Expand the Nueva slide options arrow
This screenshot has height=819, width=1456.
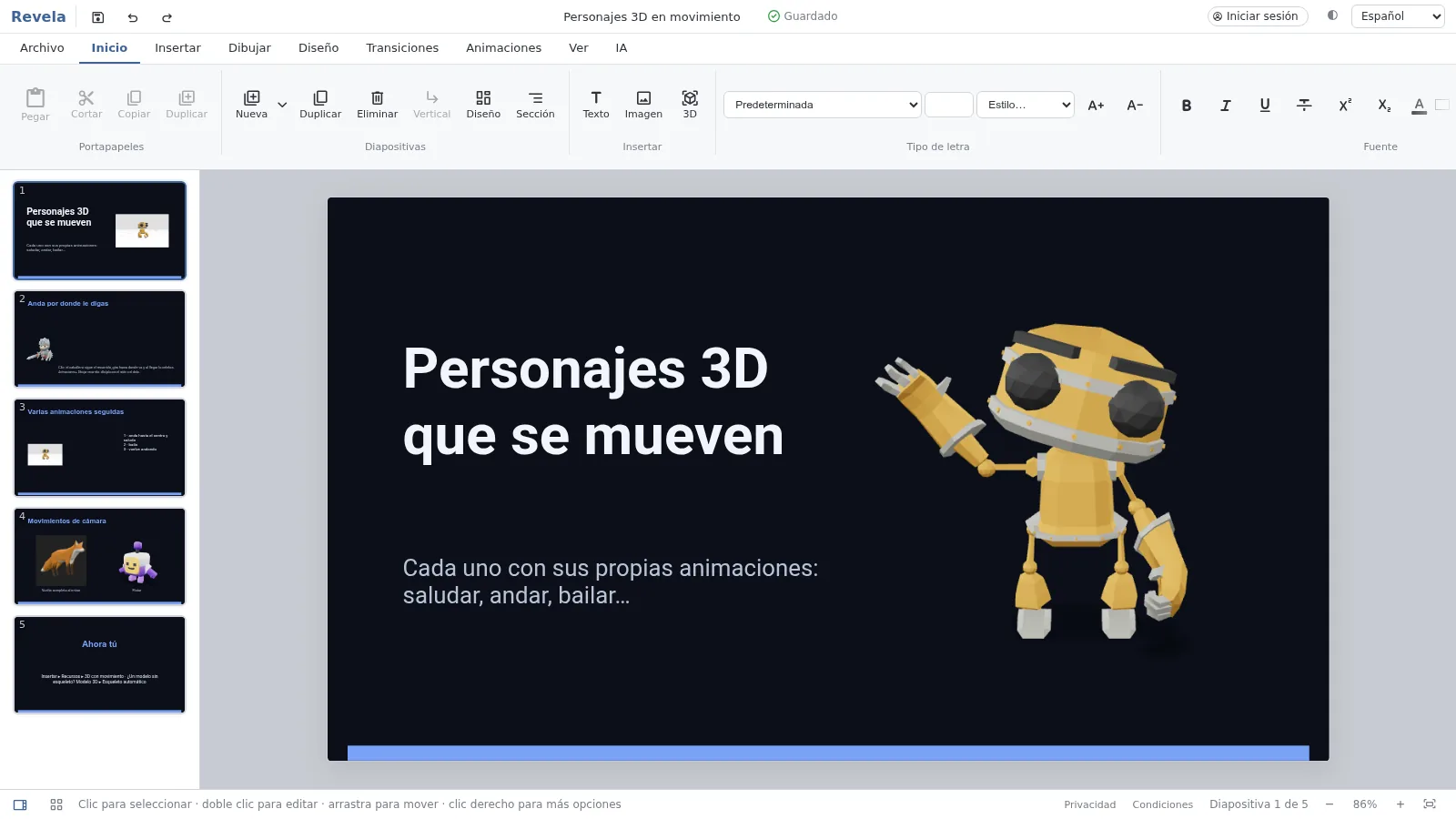pos(282,105)
